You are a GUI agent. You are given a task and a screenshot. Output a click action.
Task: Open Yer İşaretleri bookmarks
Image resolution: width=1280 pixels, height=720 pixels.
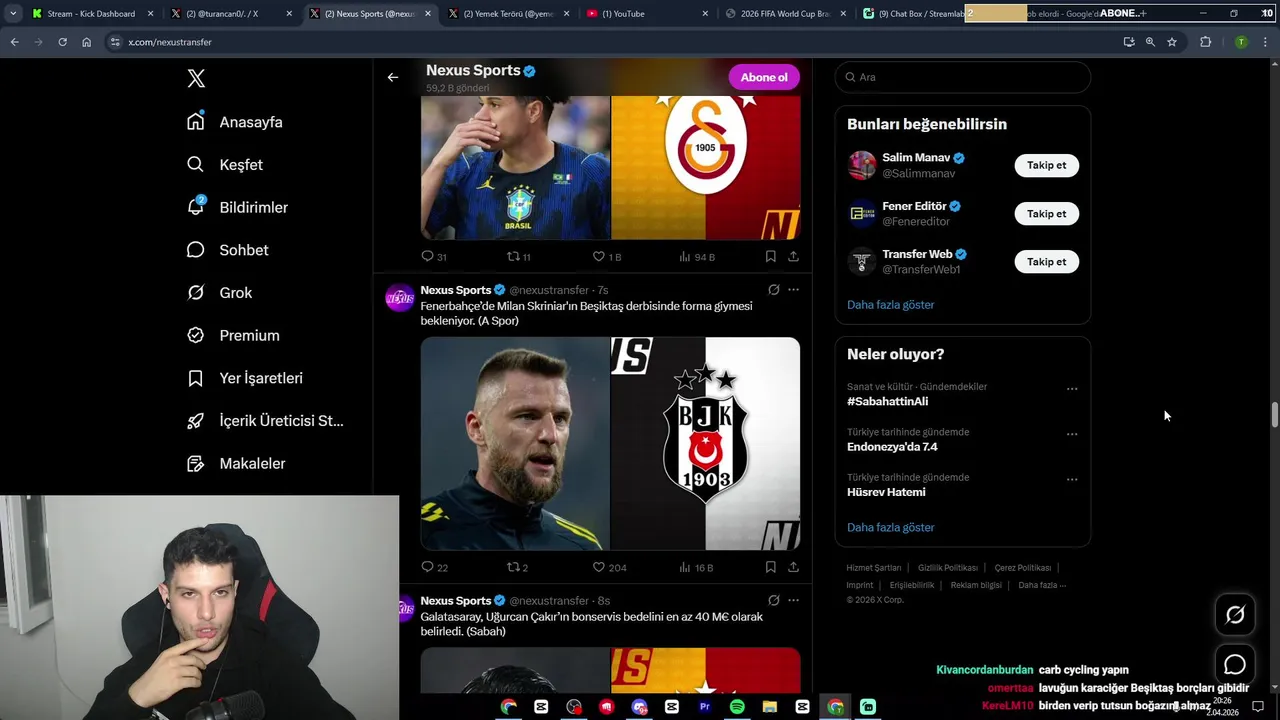tap(245, 378)
